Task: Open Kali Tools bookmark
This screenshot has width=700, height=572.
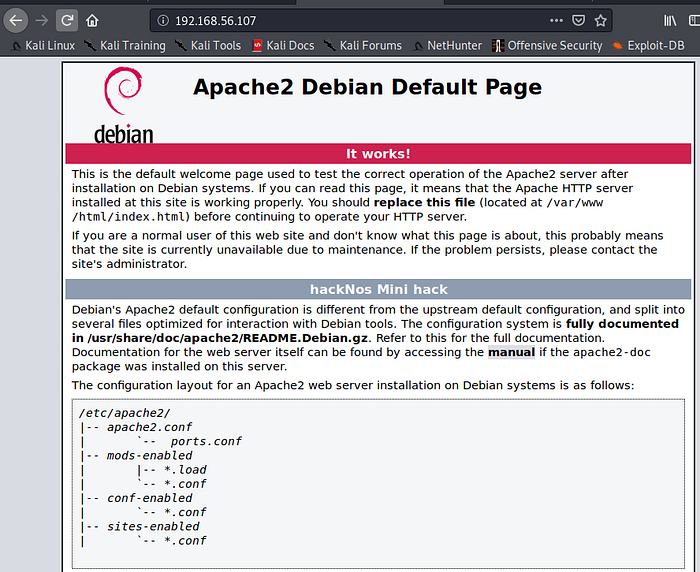Action: click(208, 45)
